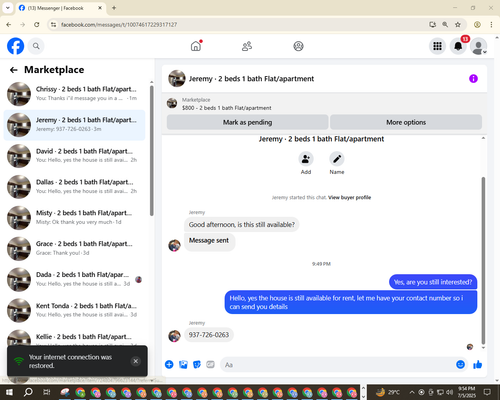The height and width of the screenshot is (400, 500).
Task: Click the browser reload button
Action: [x=37, y=24]
